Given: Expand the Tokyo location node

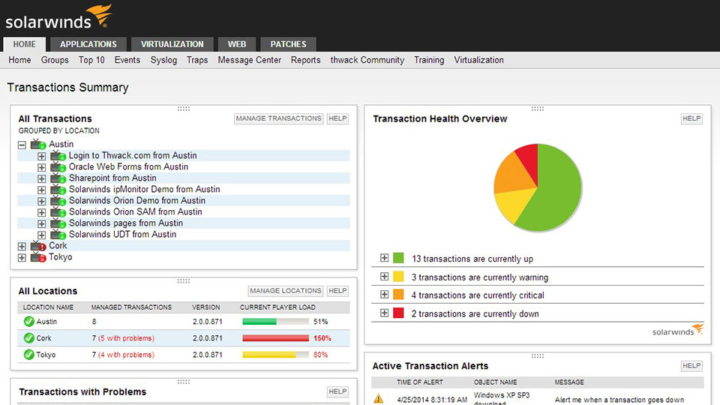Looking at the screenshot, I should (22, 258).
